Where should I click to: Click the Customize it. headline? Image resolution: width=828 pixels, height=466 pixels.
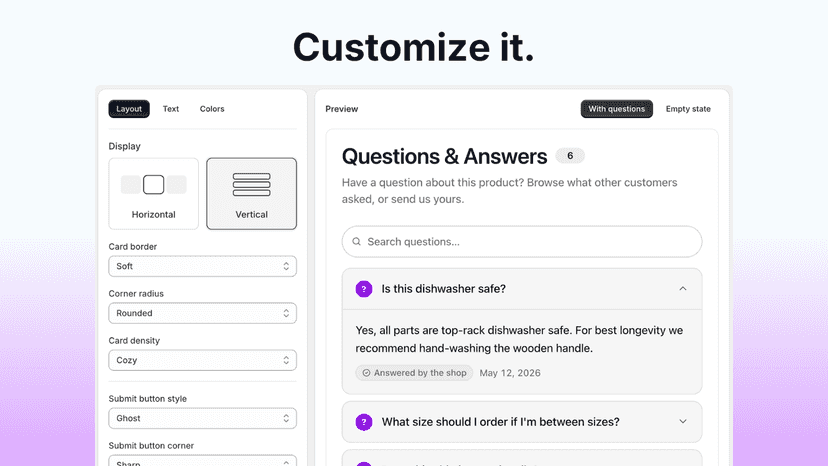[x=413, y=47]
